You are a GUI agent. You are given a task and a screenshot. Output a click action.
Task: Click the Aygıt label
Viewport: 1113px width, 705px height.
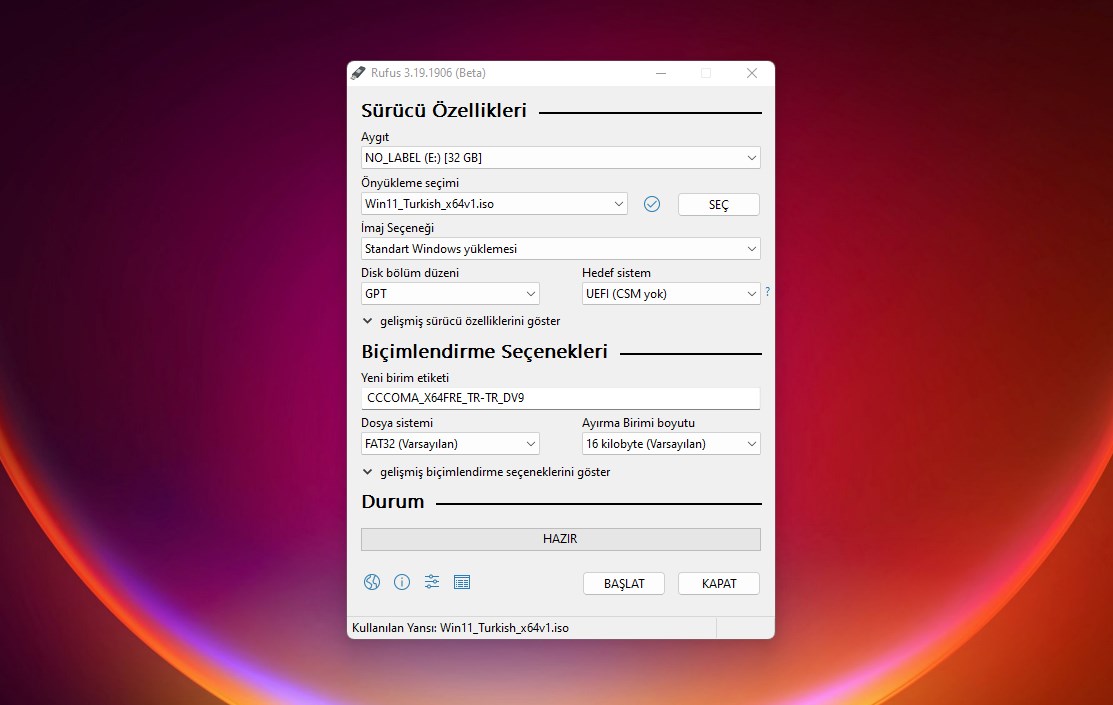375,137
